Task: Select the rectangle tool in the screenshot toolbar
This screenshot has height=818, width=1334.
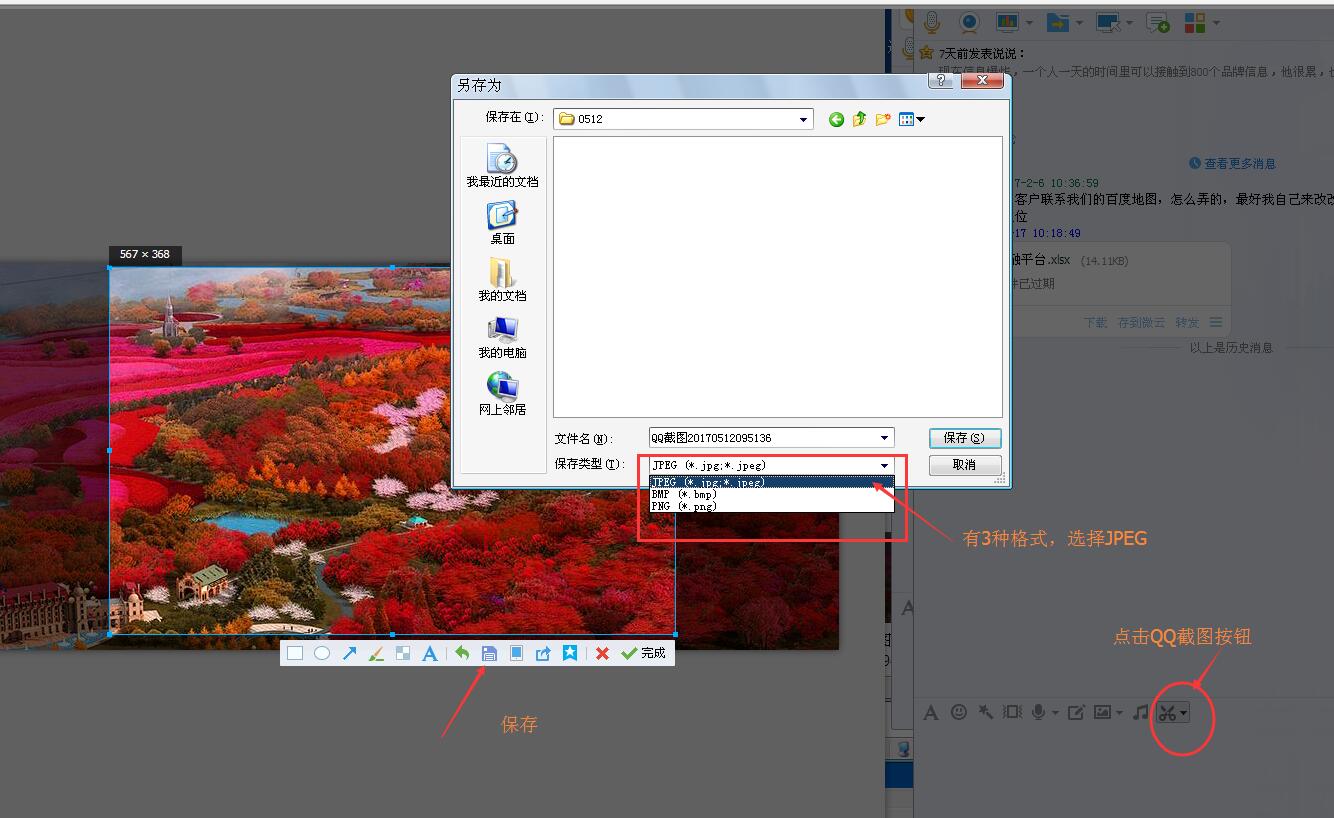Action: pyautogui.click(x=295, y=653)
